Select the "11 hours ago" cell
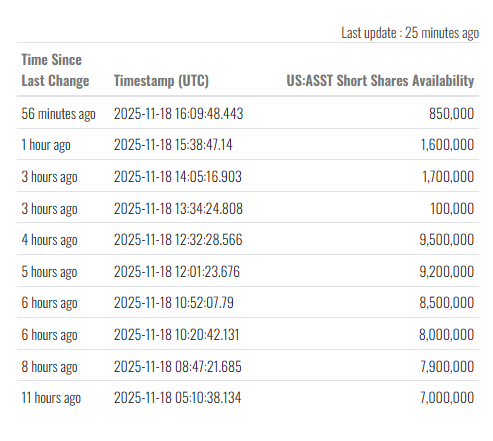This screenshot has height=441, width=493. coord(51,398)
